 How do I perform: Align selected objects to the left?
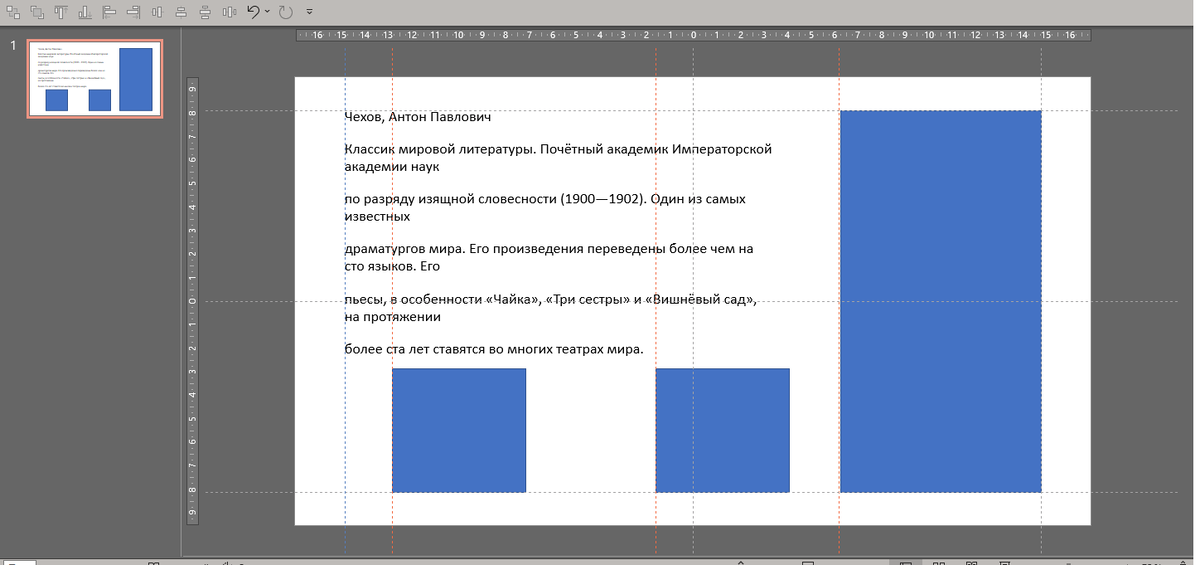[109, 12]
